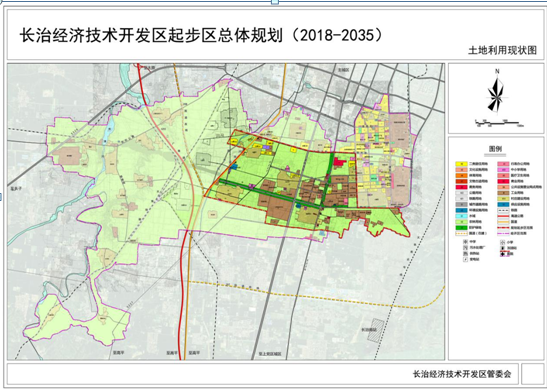This screenshot has height=389, width=547.
Task: Click the bright red parcel on the map
Action: 339,162
